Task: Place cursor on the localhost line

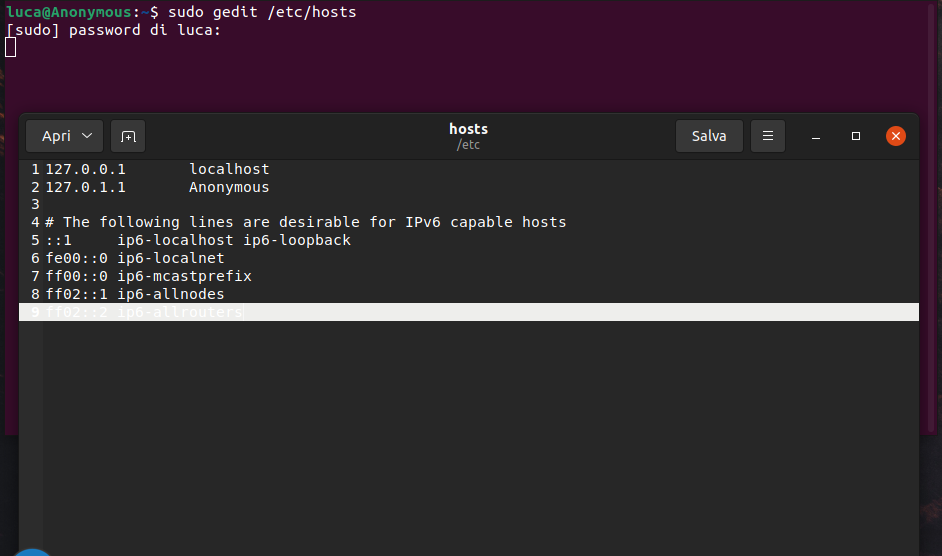Action: [229, 170]
